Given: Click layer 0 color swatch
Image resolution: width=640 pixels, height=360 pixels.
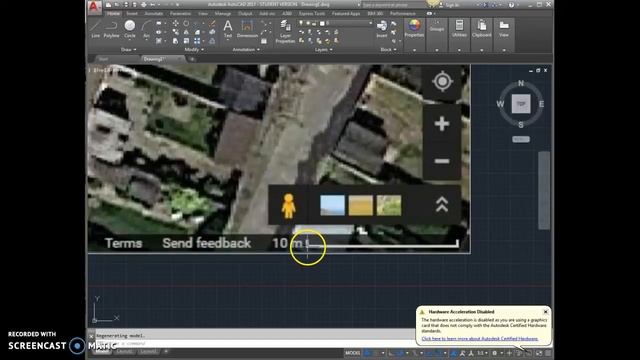Looking at the screenshot, I should tap(322, 23).
